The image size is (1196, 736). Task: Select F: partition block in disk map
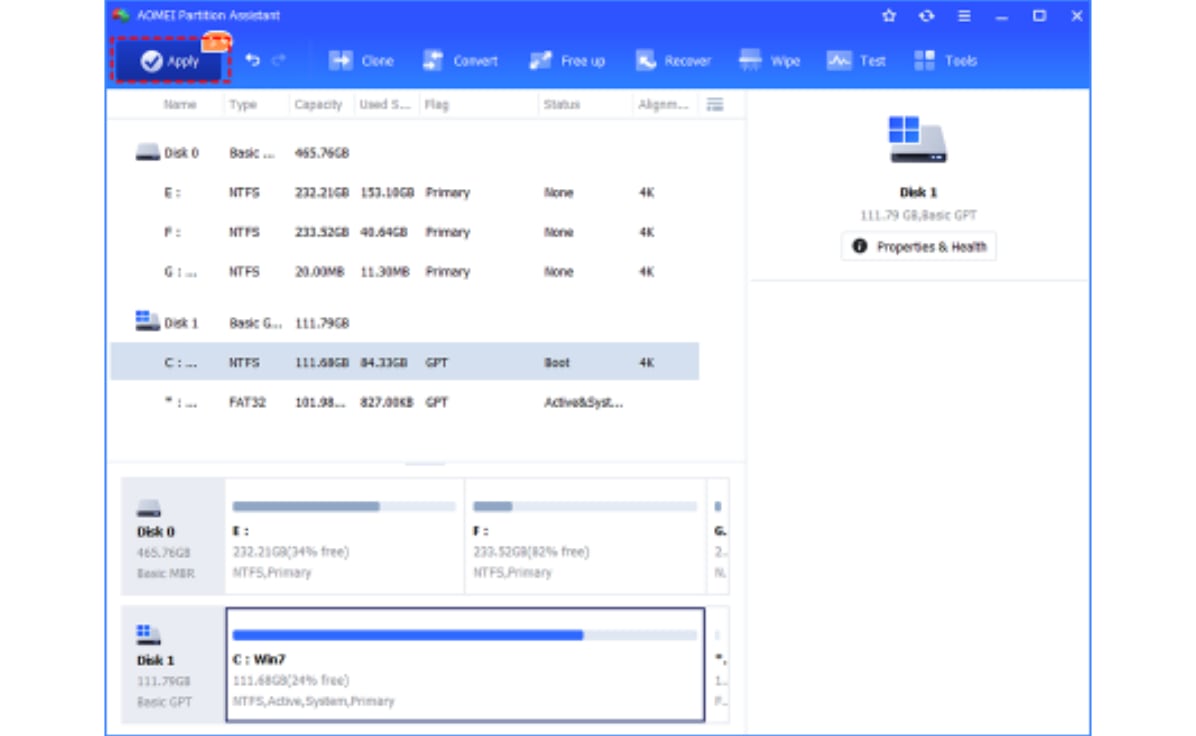585,536
